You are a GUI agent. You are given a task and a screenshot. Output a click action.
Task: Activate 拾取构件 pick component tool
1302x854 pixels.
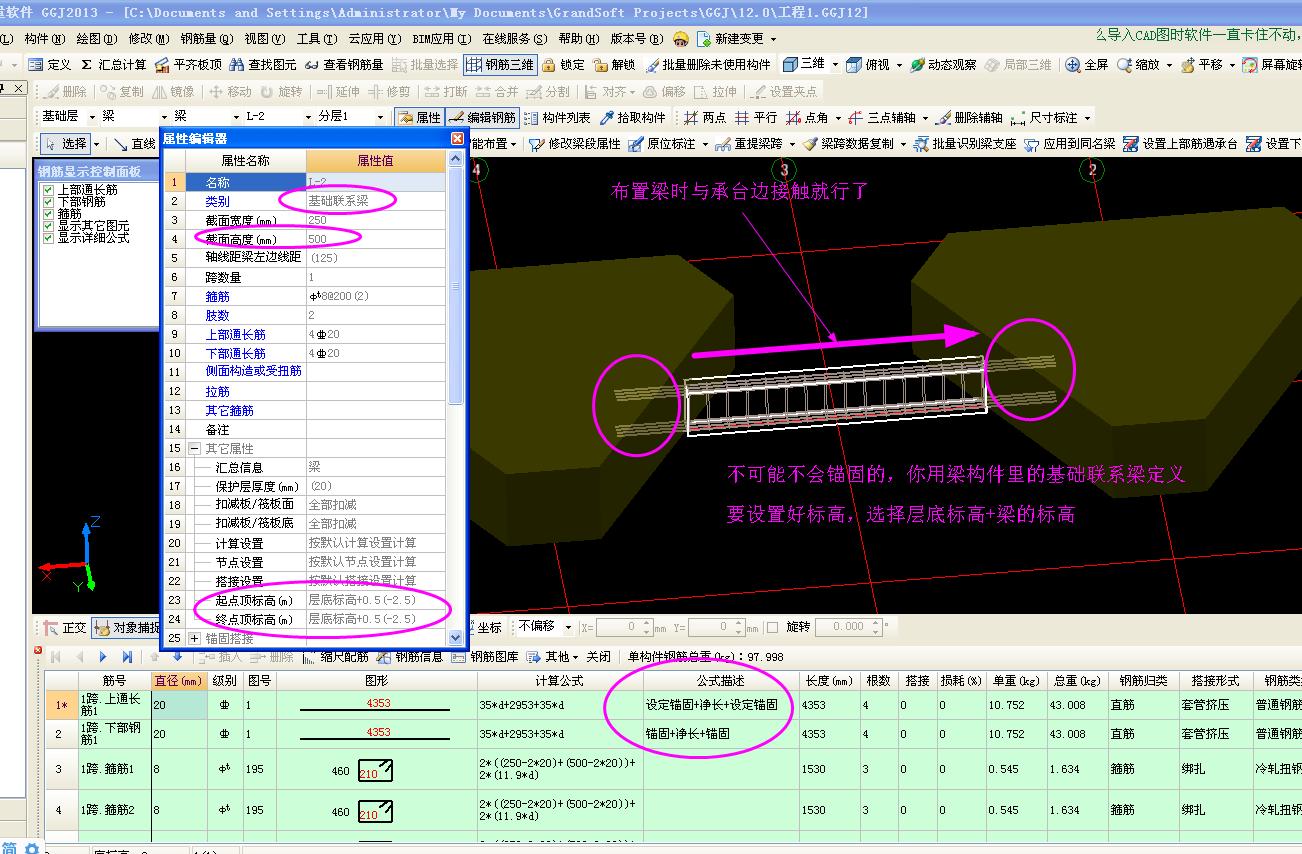(x=632, y=117)
